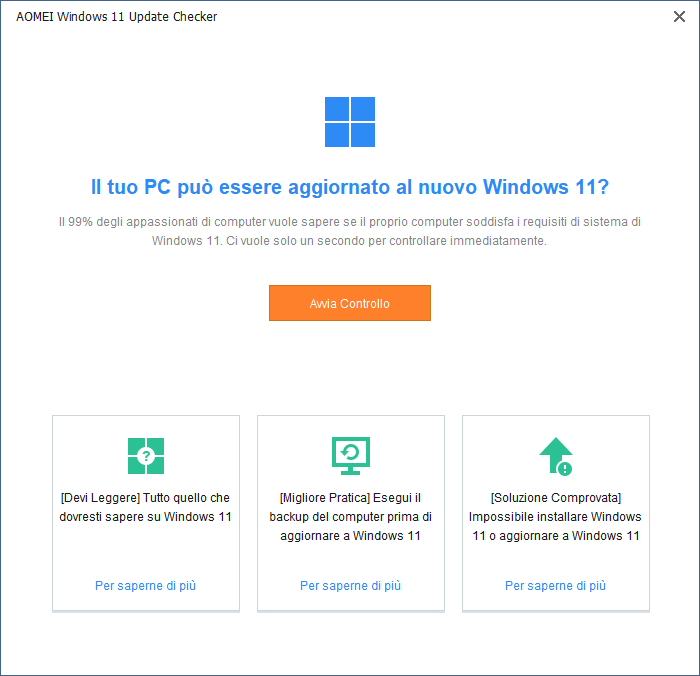This screenshot has height=676, width=700.
Task: Open Per saperne di più under Migliore Pratica
Action: (x=350, y=585)
